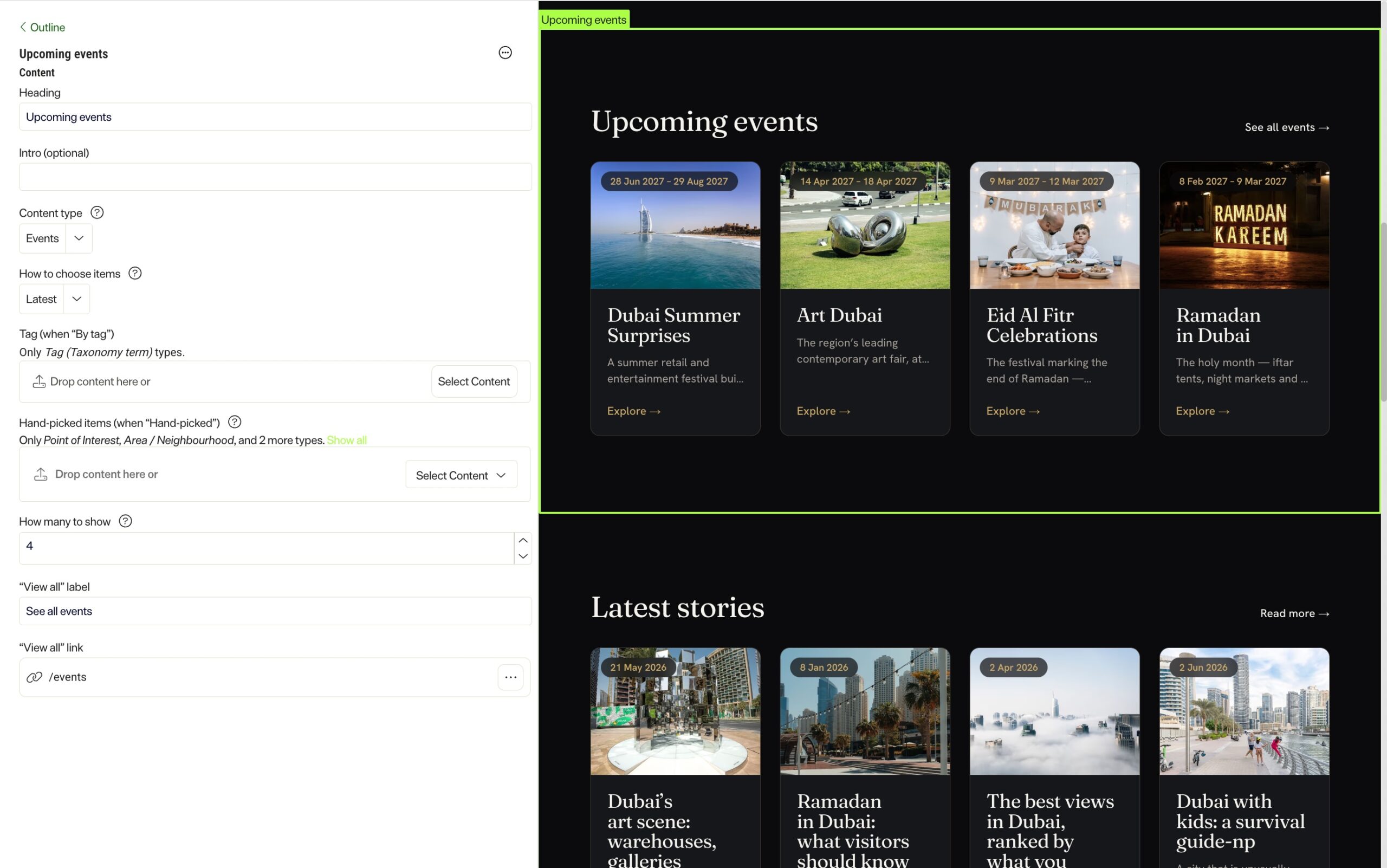1387x868 pixels.
Task: Click Explore on Eid Al Fitr Celebrations card
Action: tap(1013, 411)
